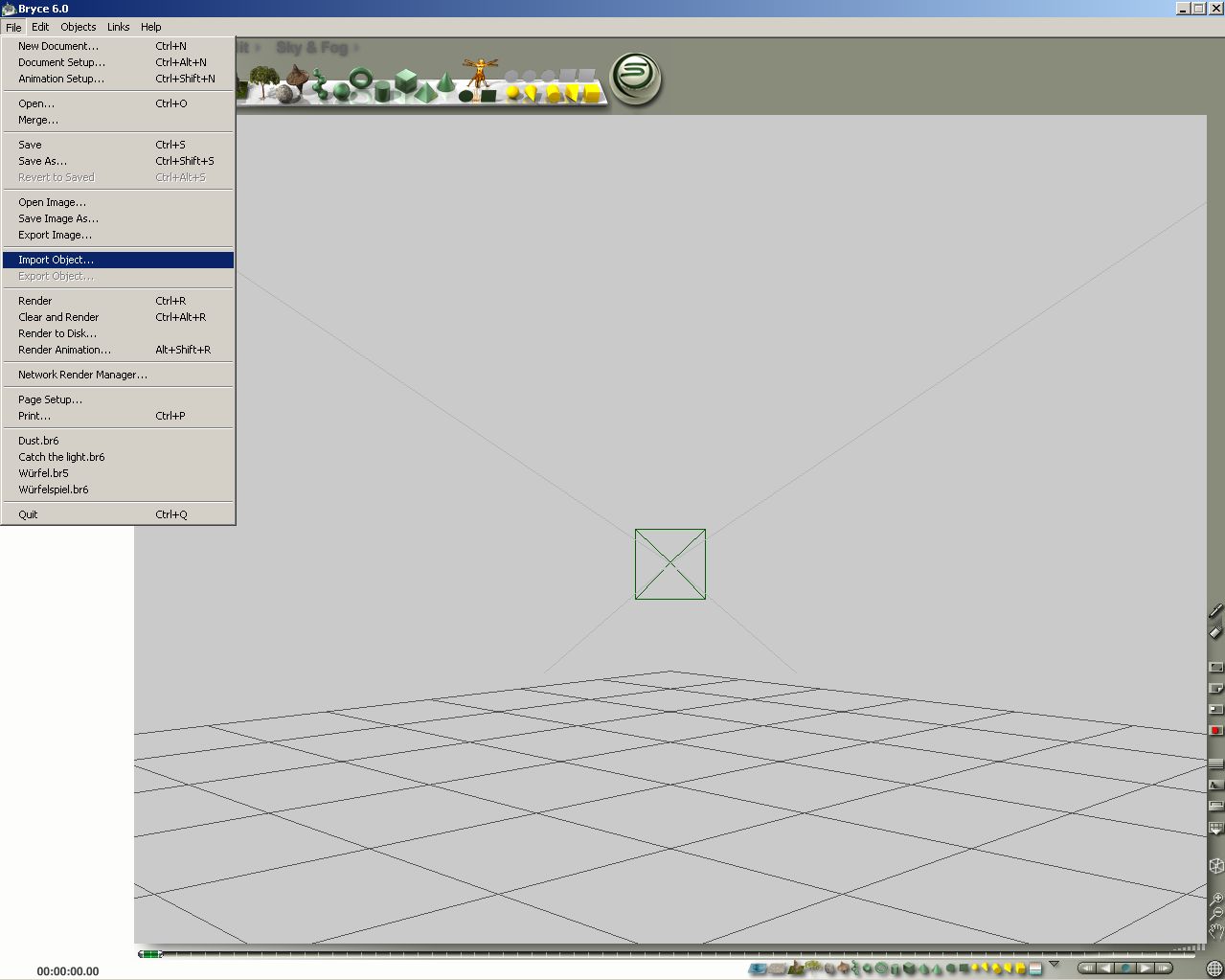
Task: Select Open… in File menu
Action: click(x=118, y=103)
